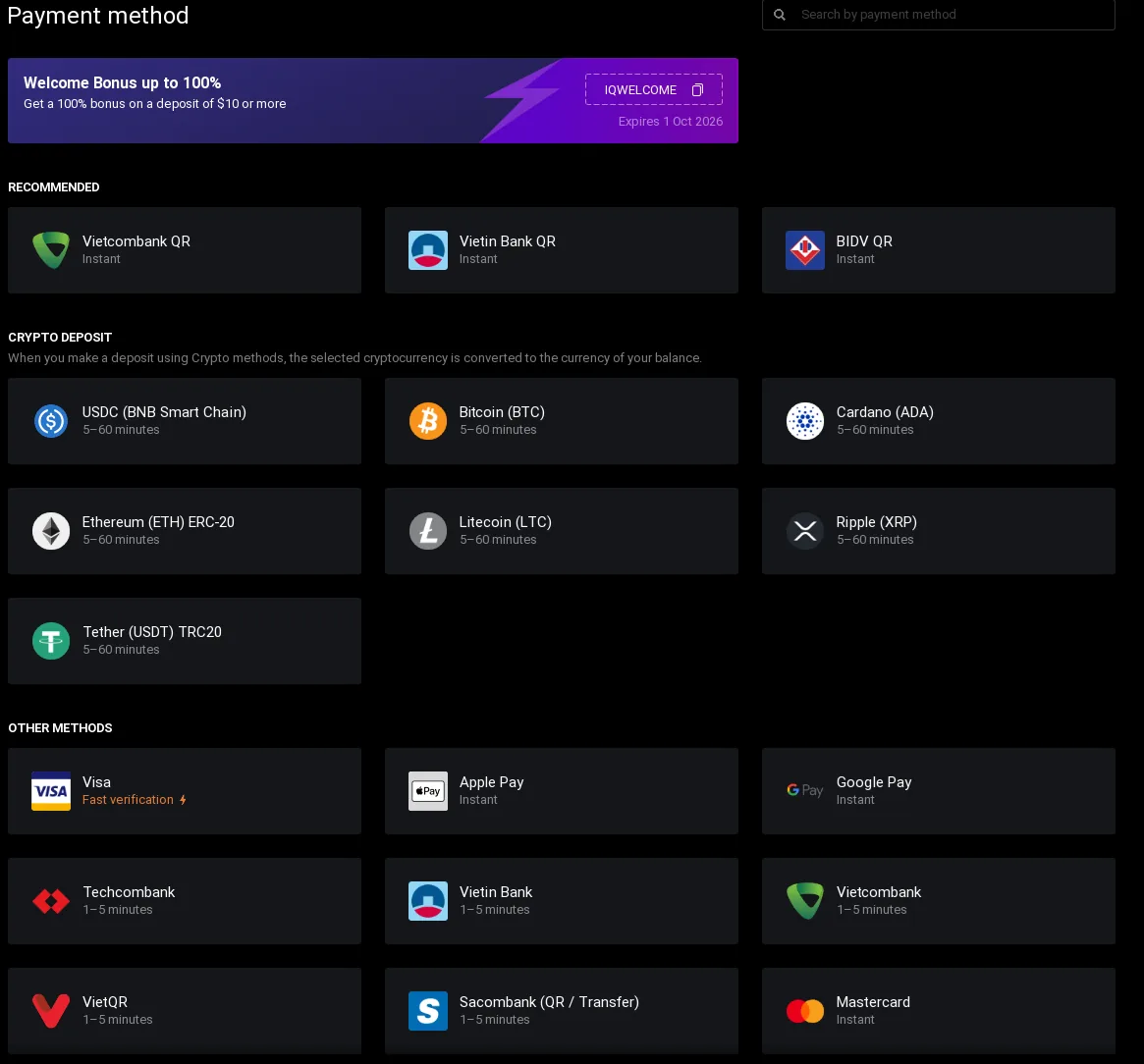
Task: Click the G Pay logo
Action: [x=805, y=790]
